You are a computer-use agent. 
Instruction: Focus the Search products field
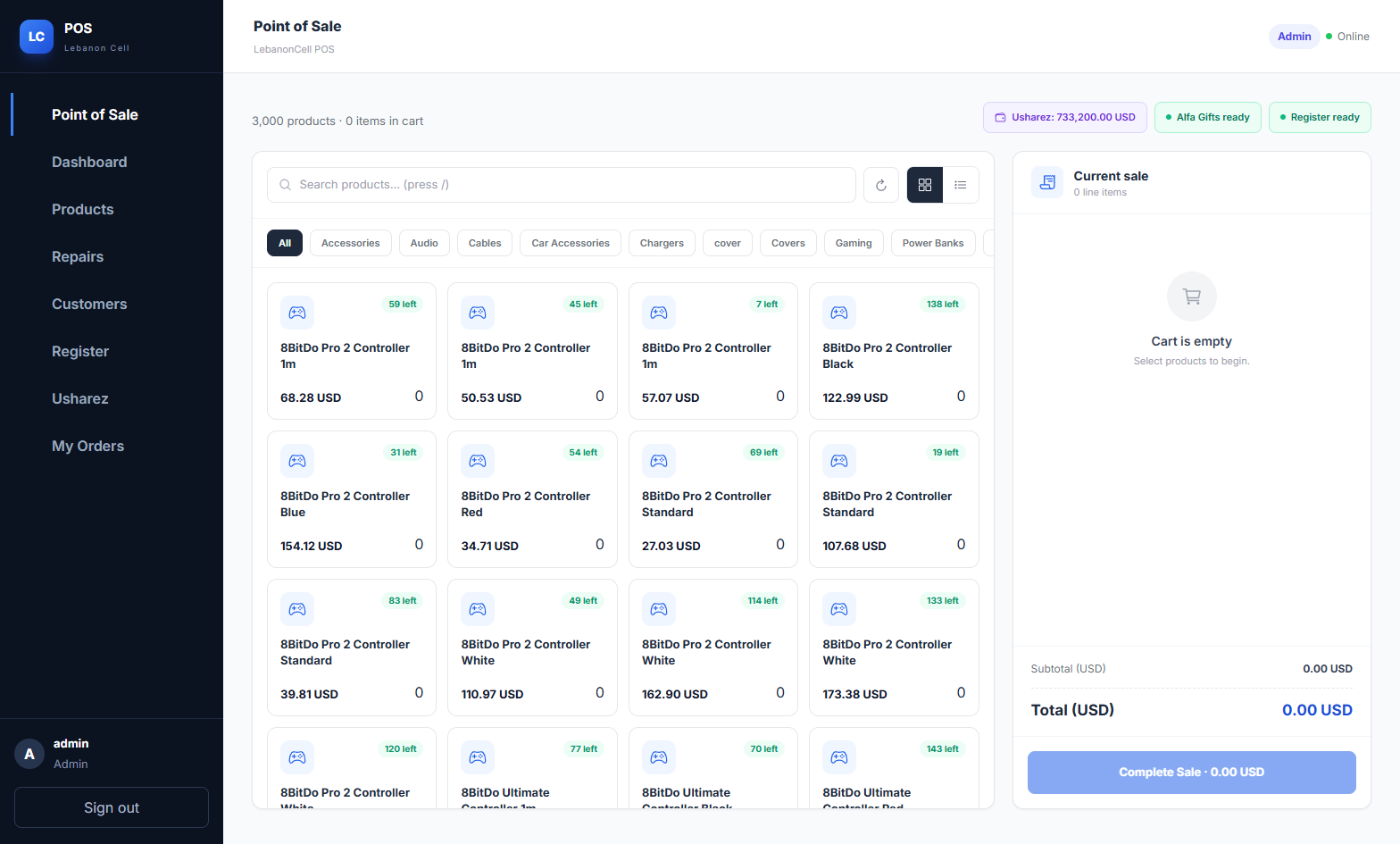tap(562, 185)
